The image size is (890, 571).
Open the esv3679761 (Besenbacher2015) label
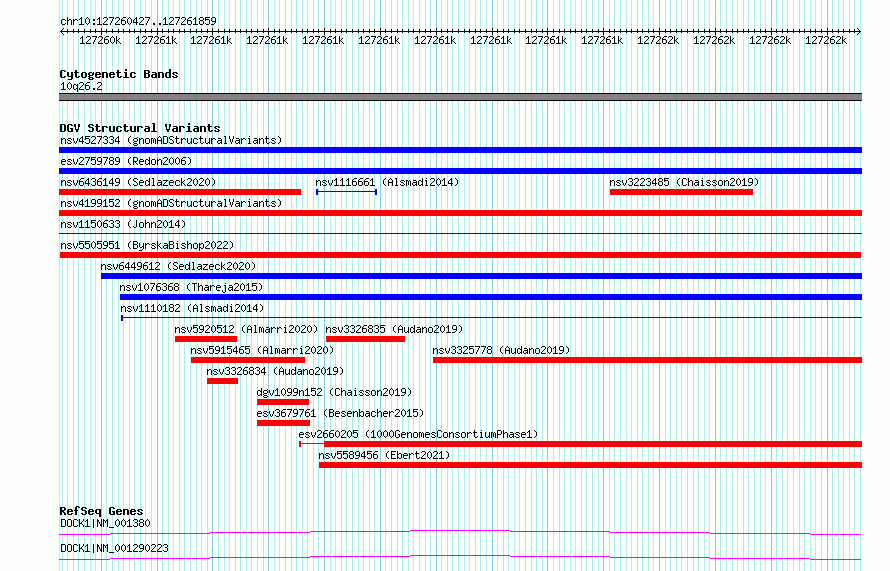340,413
